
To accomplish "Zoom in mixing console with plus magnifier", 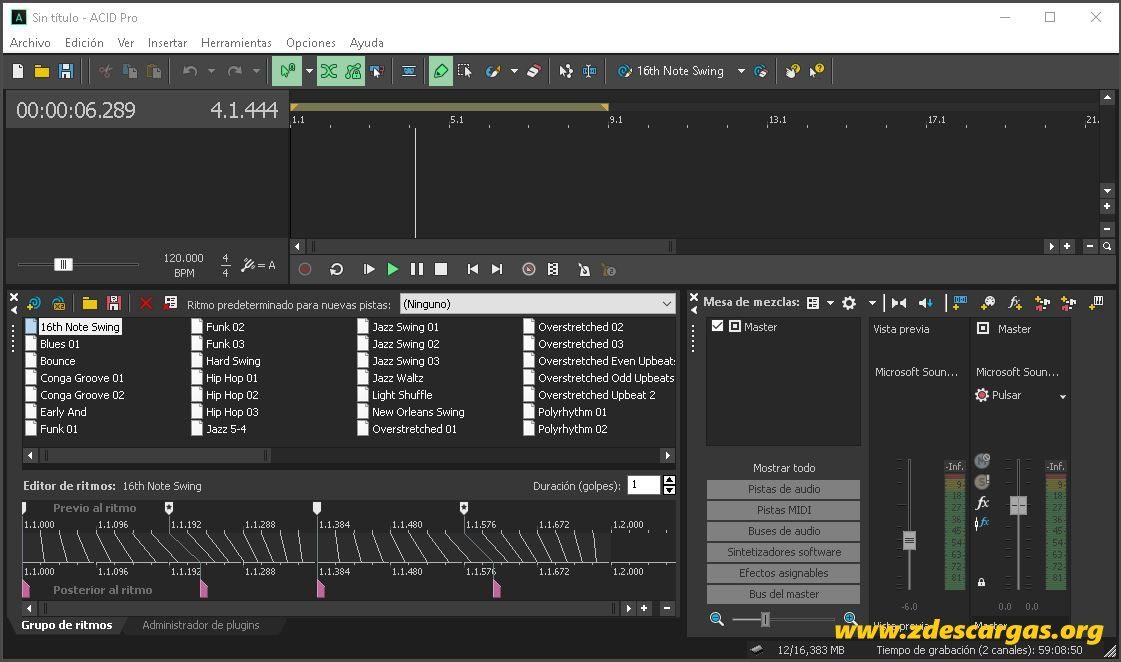I will (850, 618).
